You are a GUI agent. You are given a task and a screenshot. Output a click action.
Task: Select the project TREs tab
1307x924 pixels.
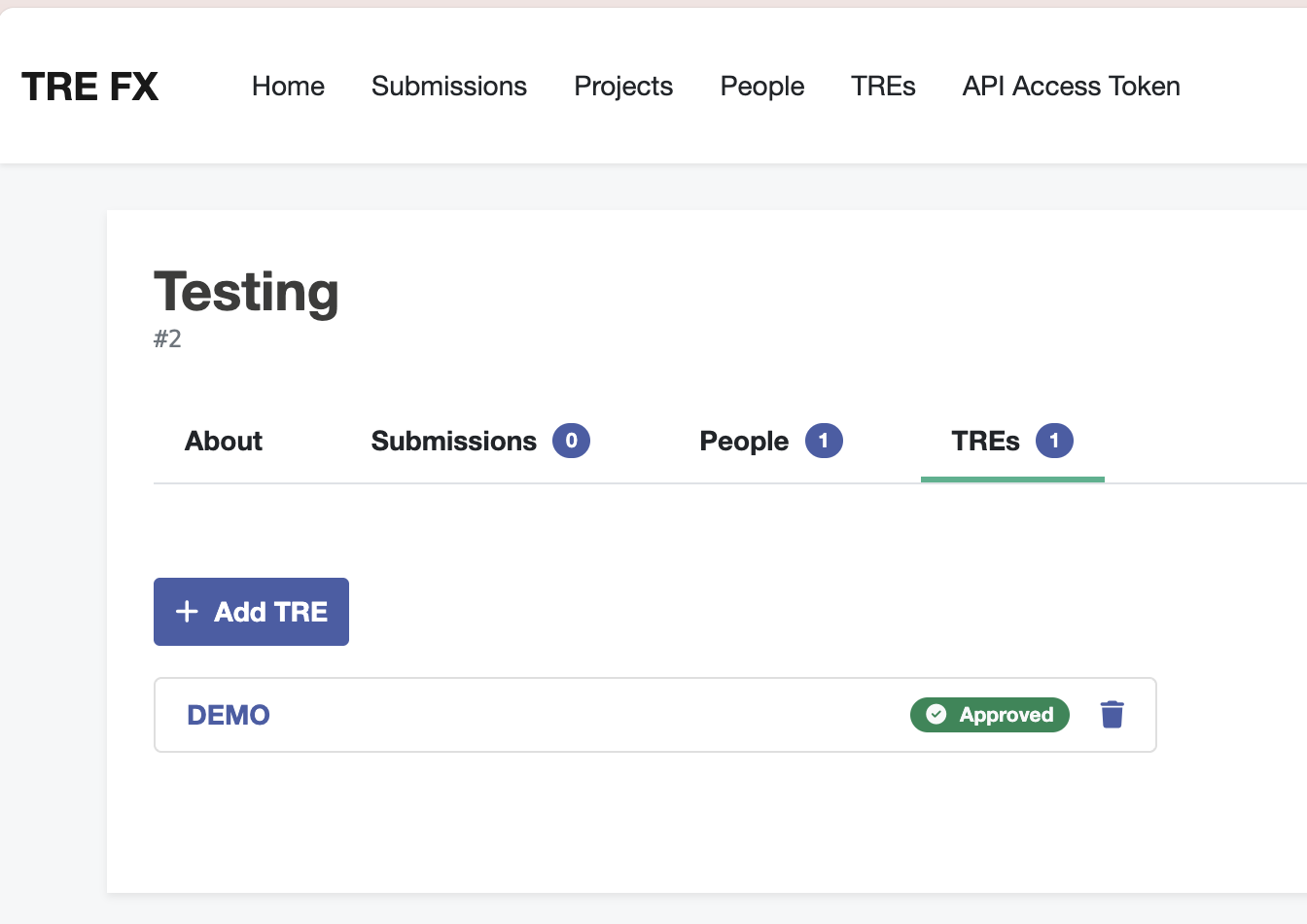(x=986, y=441)
